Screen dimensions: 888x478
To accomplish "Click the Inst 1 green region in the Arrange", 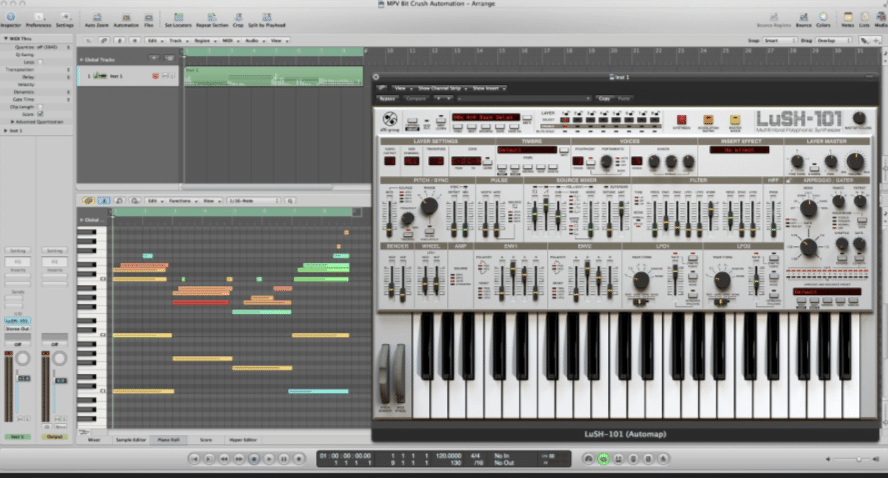I will (x=274, y=76).
